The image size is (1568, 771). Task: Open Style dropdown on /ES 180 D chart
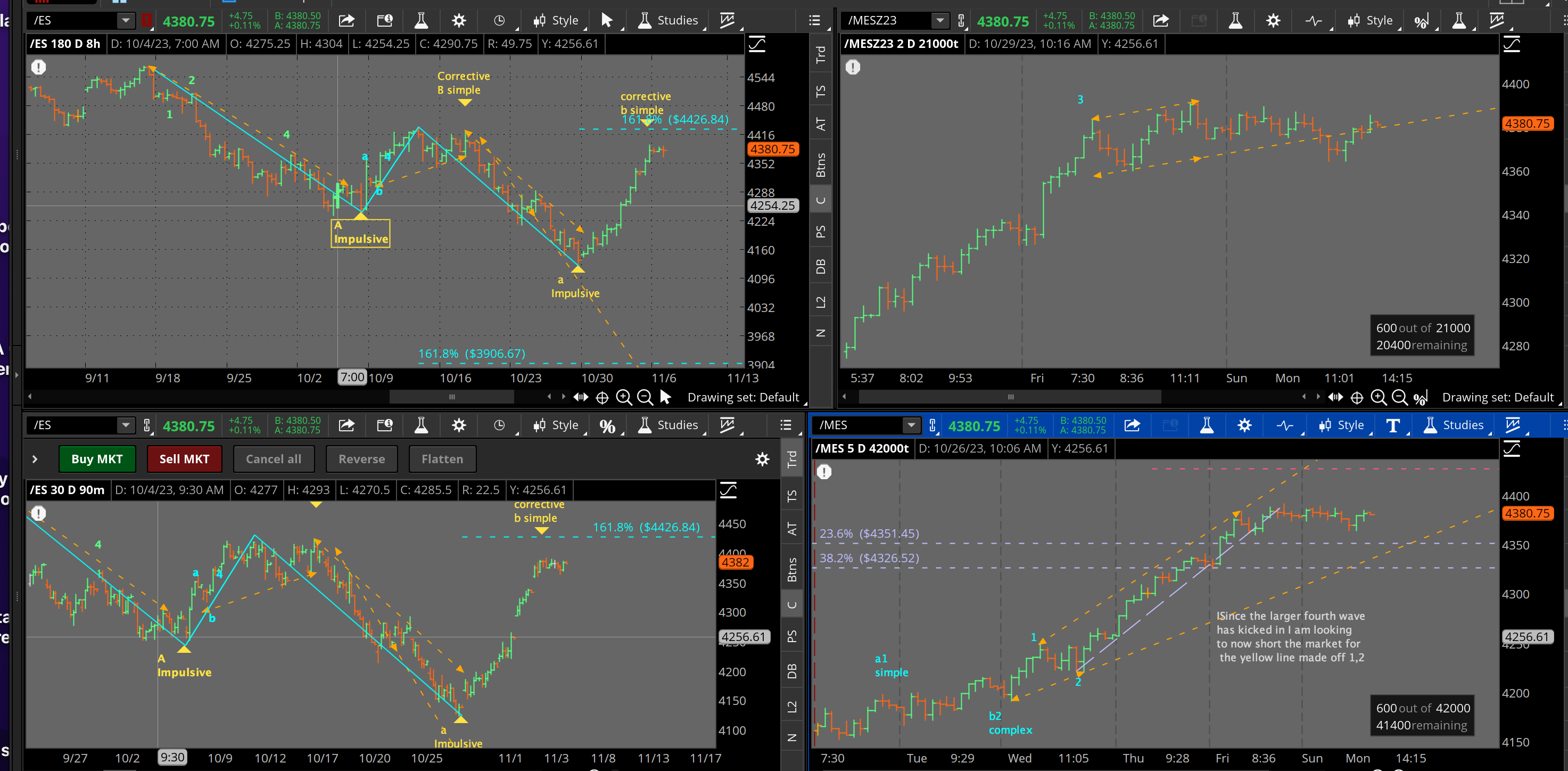coord(557,21)
